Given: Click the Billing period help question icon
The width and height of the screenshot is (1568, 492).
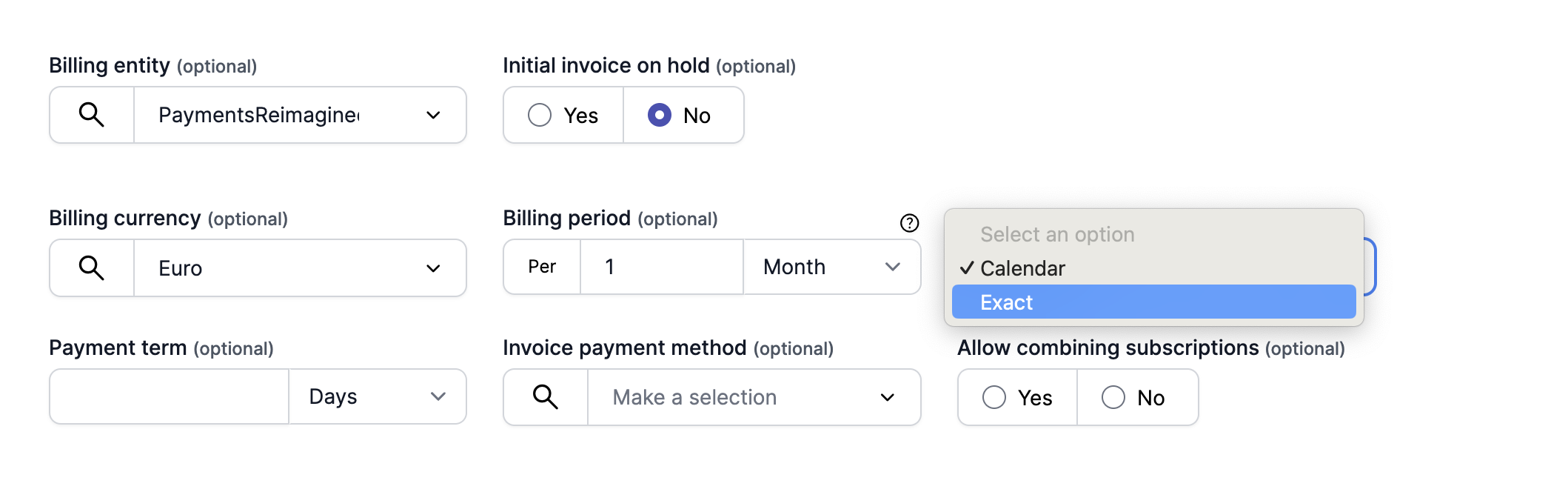Looking at the screenshot, I should click(x=909, y=223).
